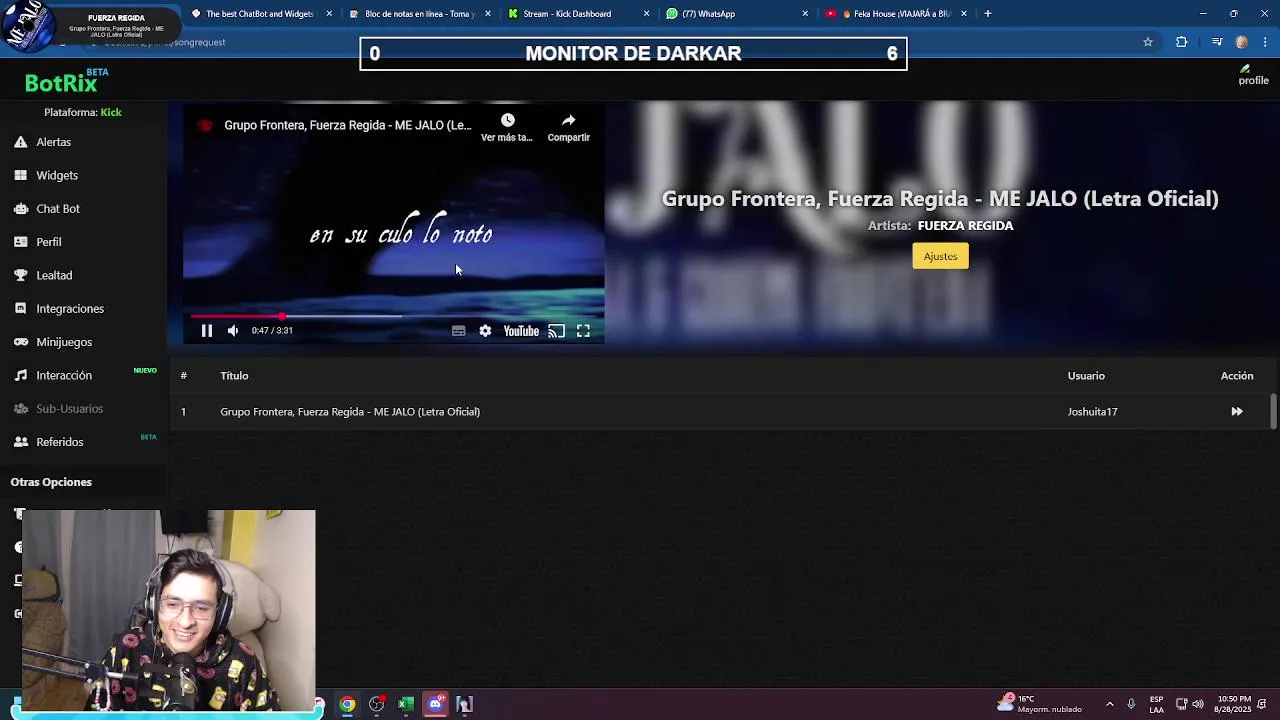Open Integraciones sidebar item

(x=70, y=308)
